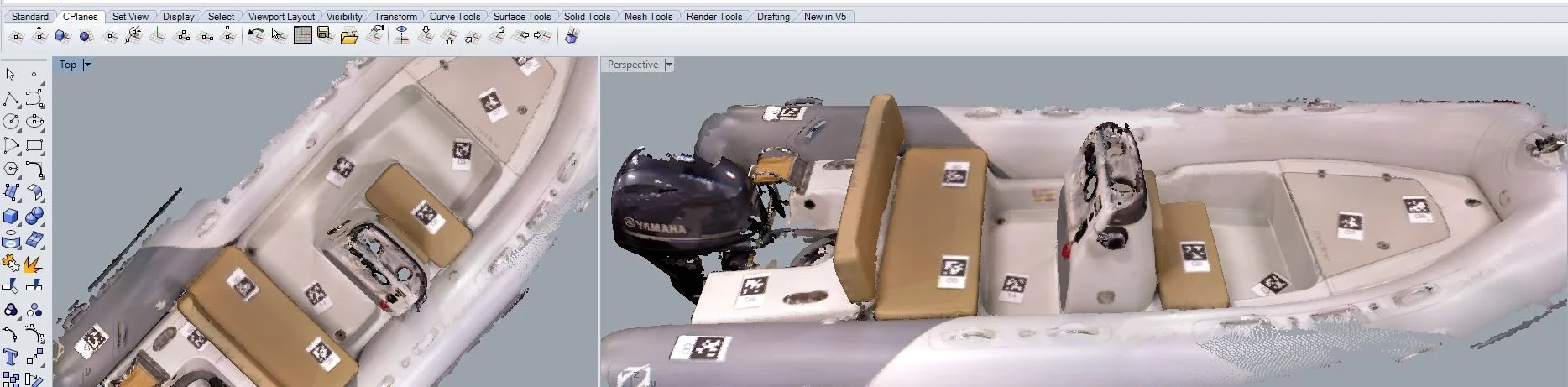Click the Join puzzle-piece icon
1568x387 pixels.
(11, 264)
